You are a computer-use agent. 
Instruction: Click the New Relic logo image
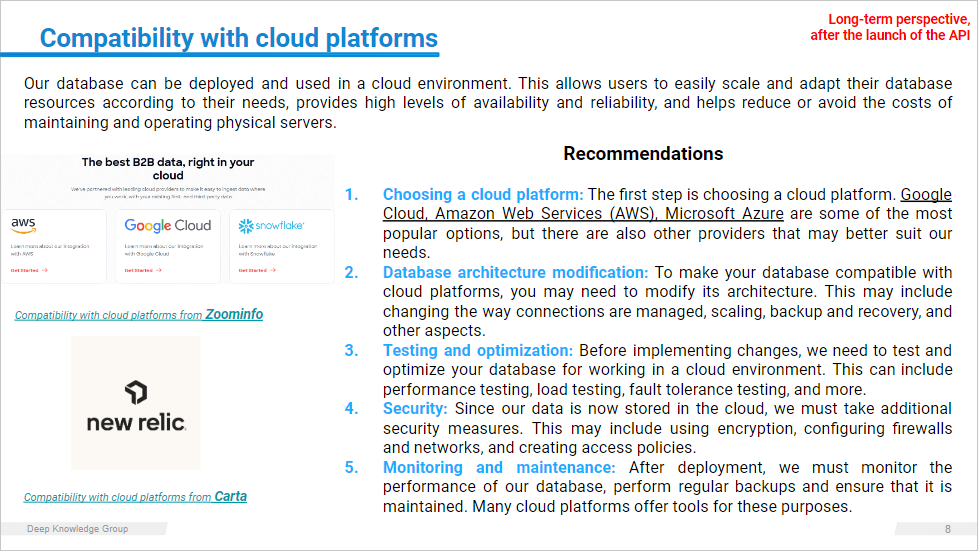[x=136, y=404]
